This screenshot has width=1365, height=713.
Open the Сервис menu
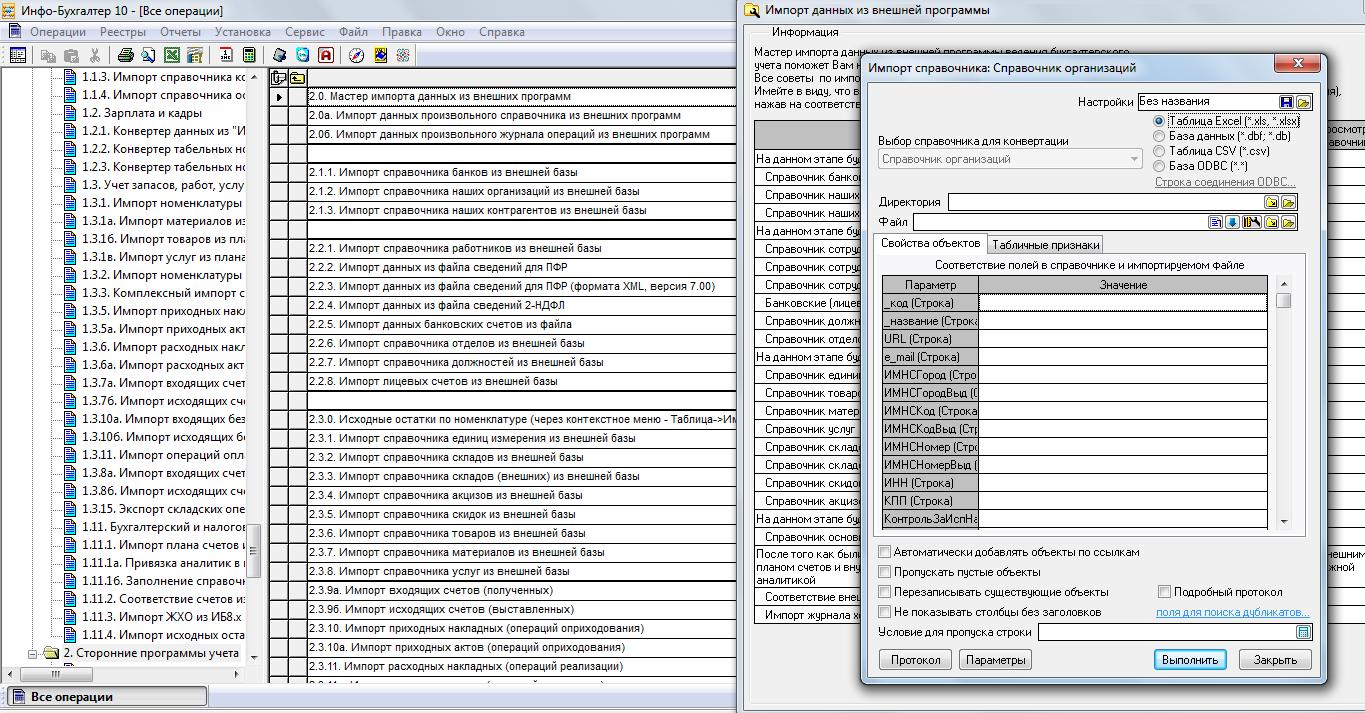[304, 32]
